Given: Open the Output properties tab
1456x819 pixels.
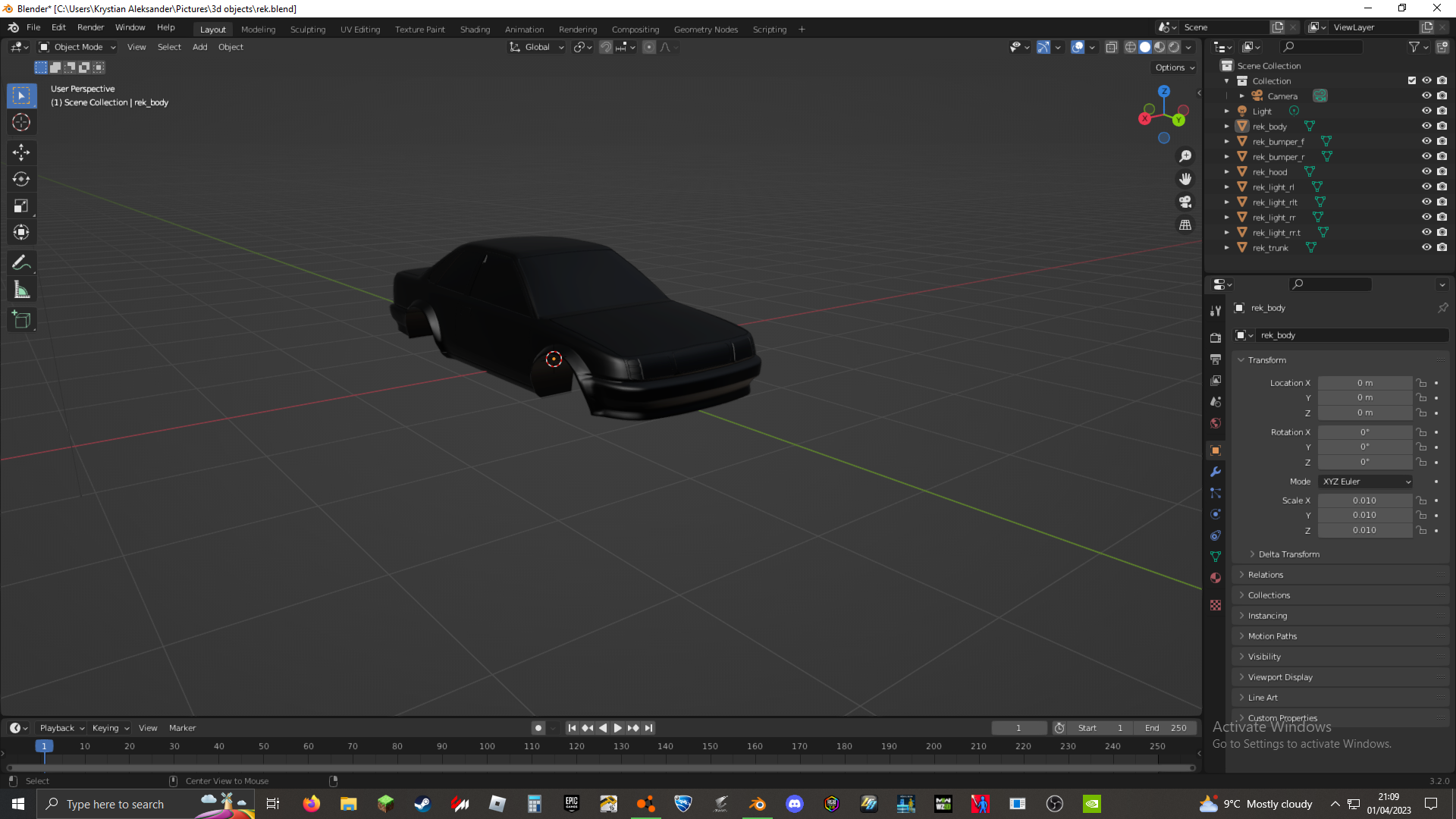Looking at the screenshot, I should click(1216, 359).
